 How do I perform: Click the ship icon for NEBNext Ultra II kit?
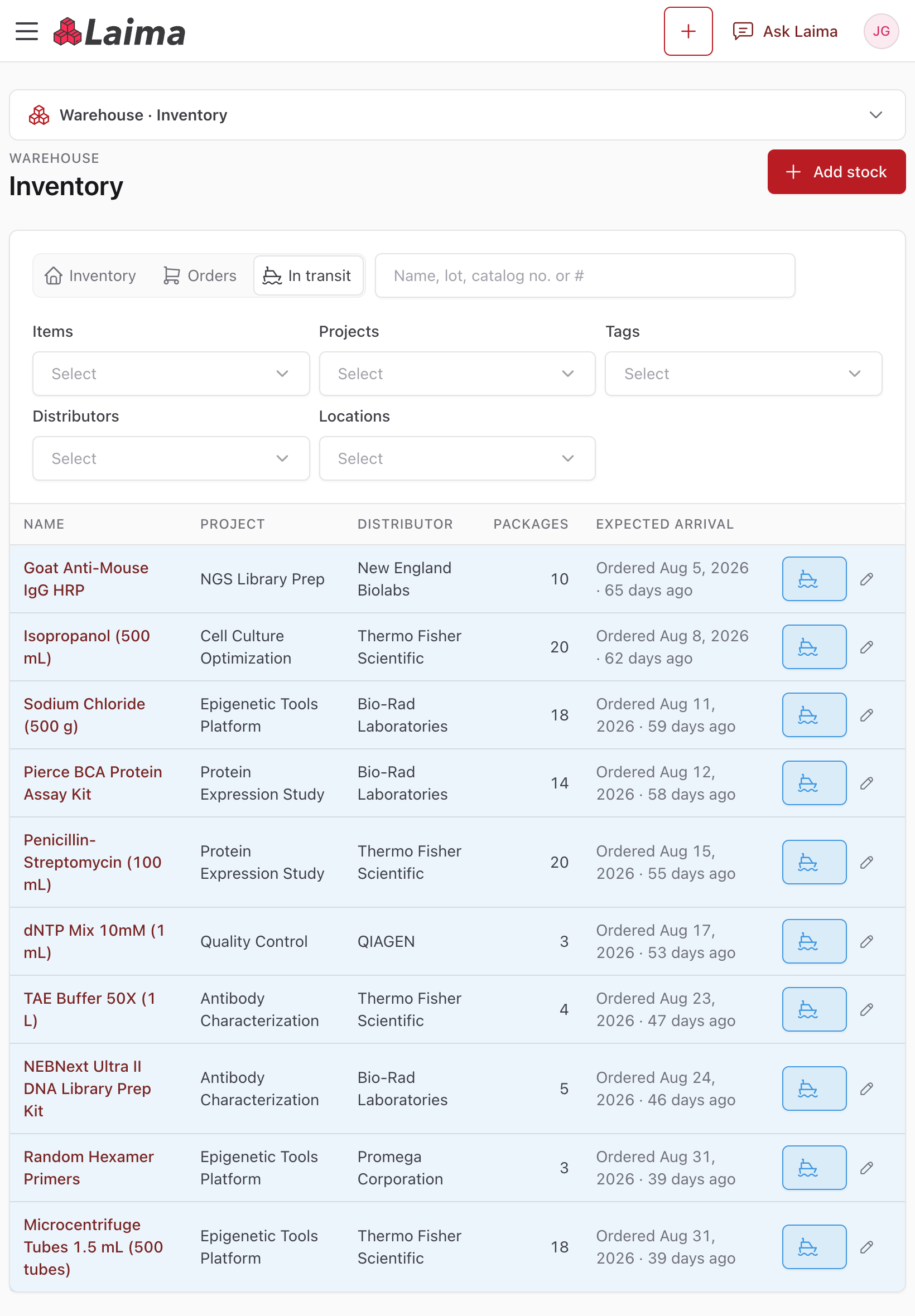(814, 1088)
